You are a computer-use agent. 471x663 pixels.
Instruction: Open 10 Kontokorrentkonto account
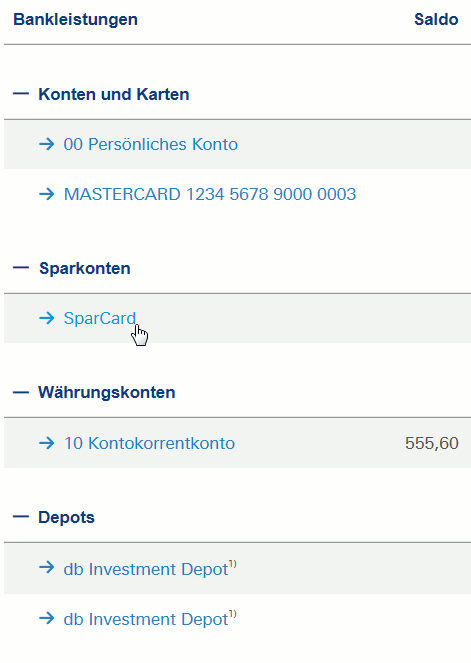pyautogui.click(x=149, y=443)
